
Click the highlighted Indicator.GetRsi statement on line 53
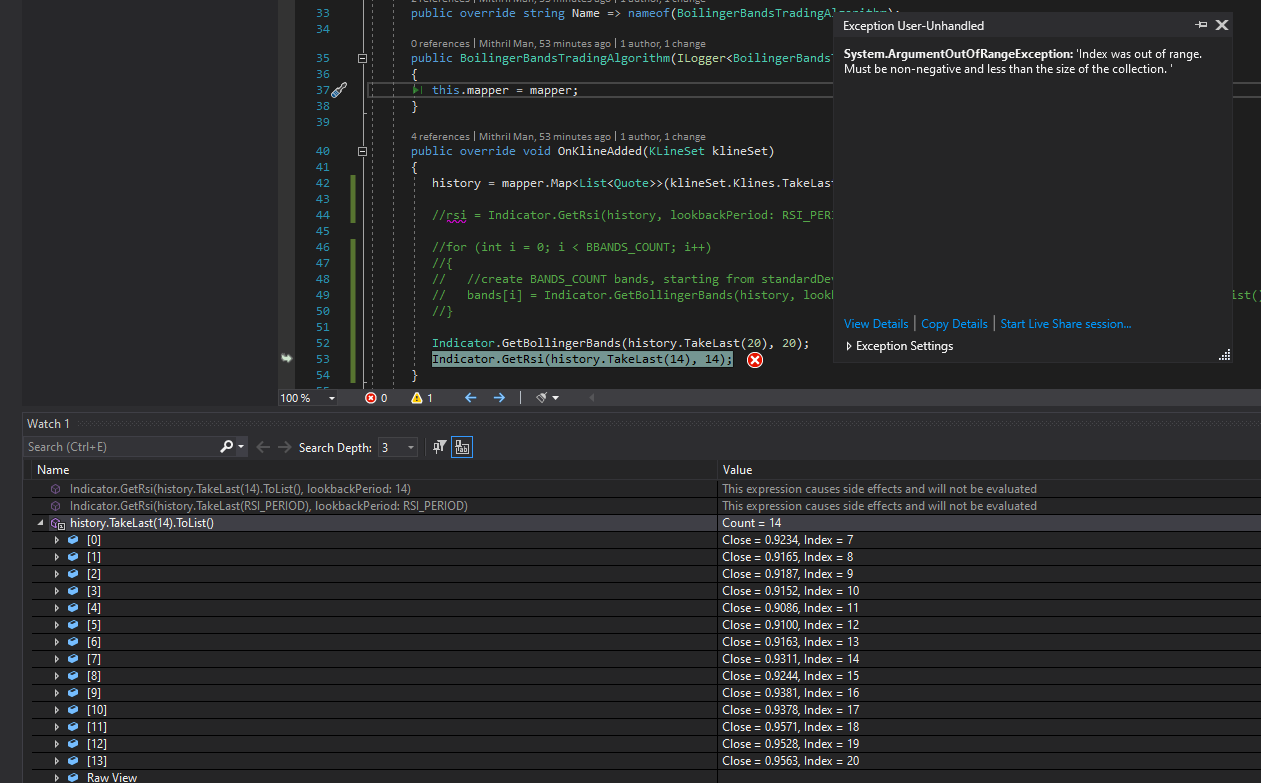(582, 359)
